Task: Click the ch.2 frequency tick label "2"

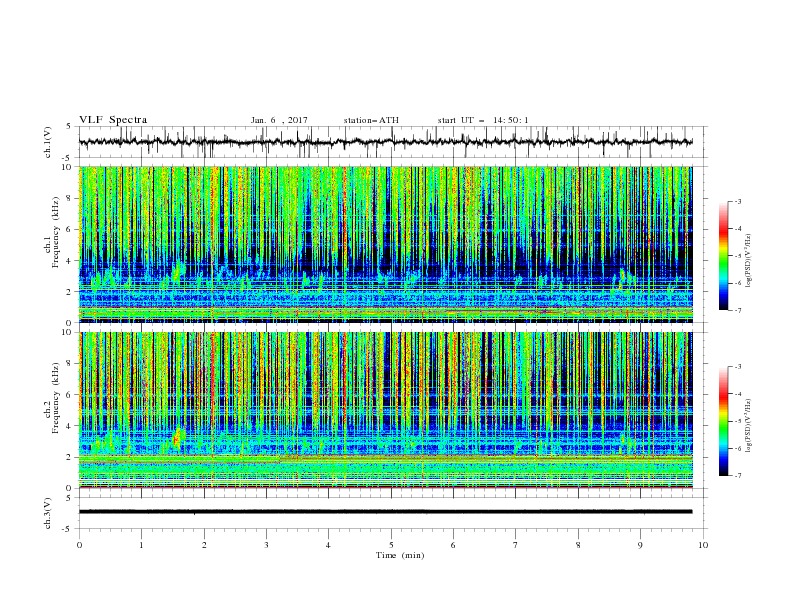Action: pyautogui.click(x=70, y=457)
